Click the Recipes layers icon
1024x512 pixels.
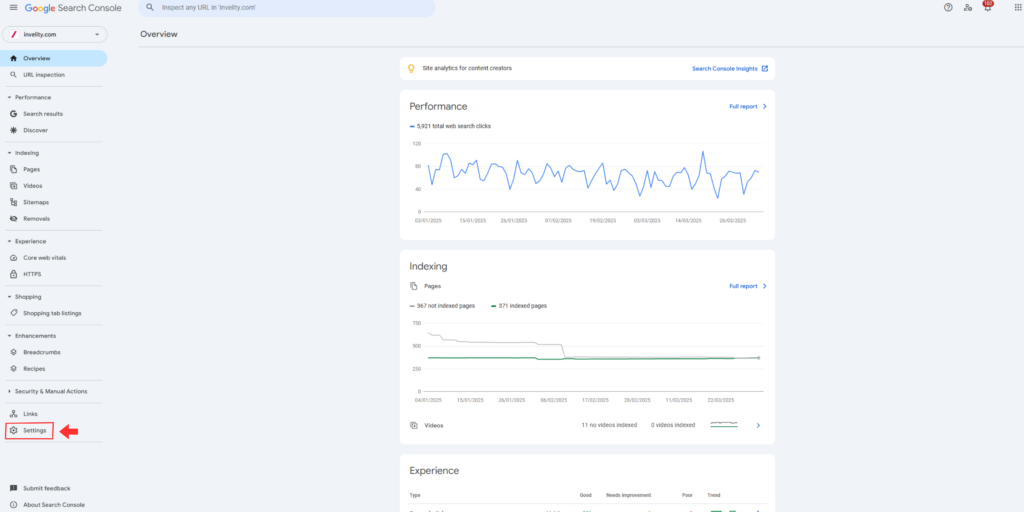(x=14, y=368)
